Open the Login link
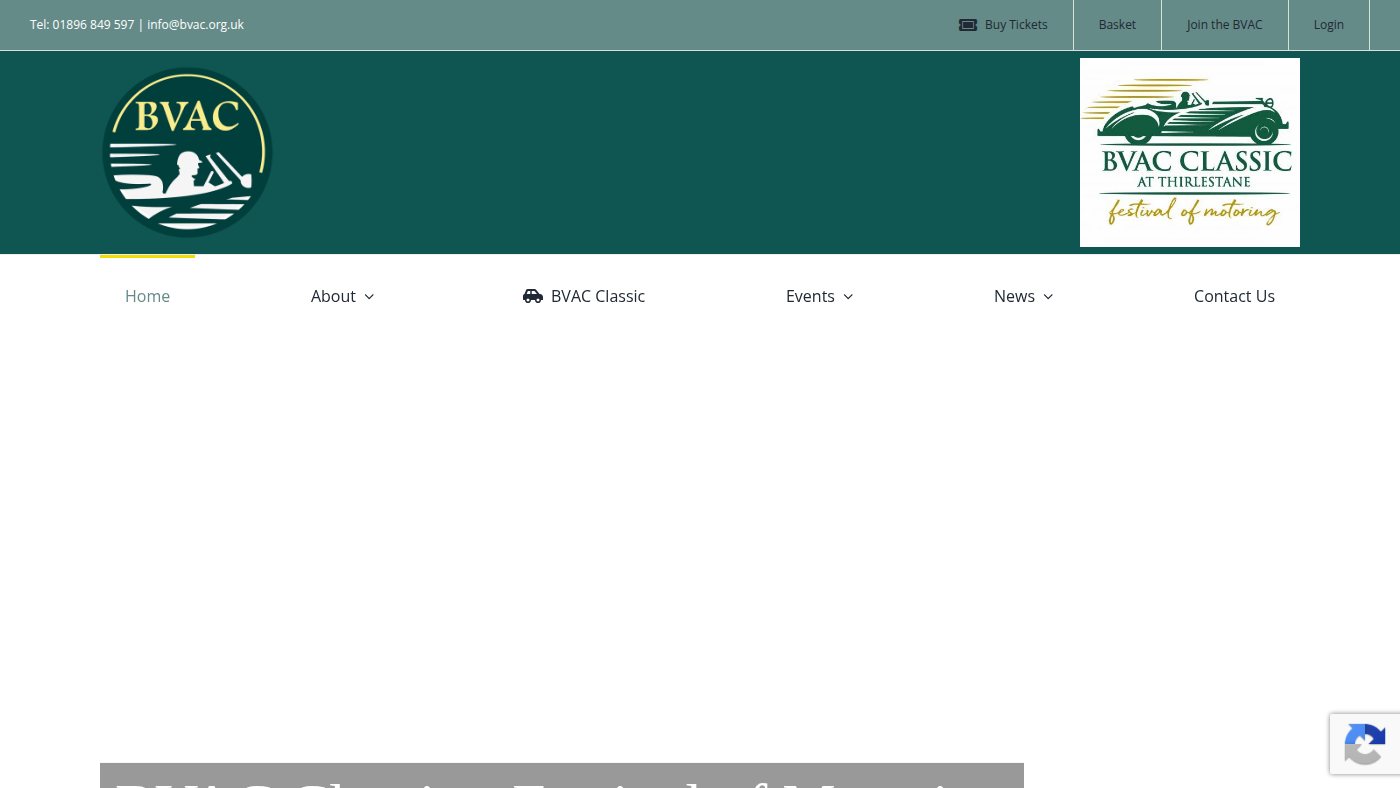Viewport: 1400px width, 788px height. (1328, 25)
